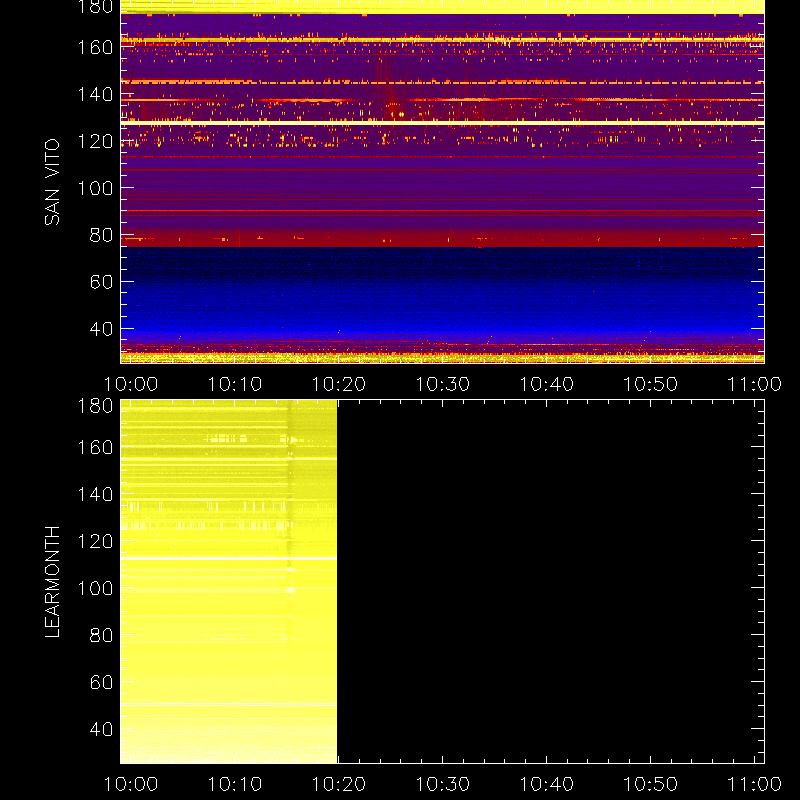
Task: Select the 60 frequency label on San Vito plot
Action: (x=102, y=282)
